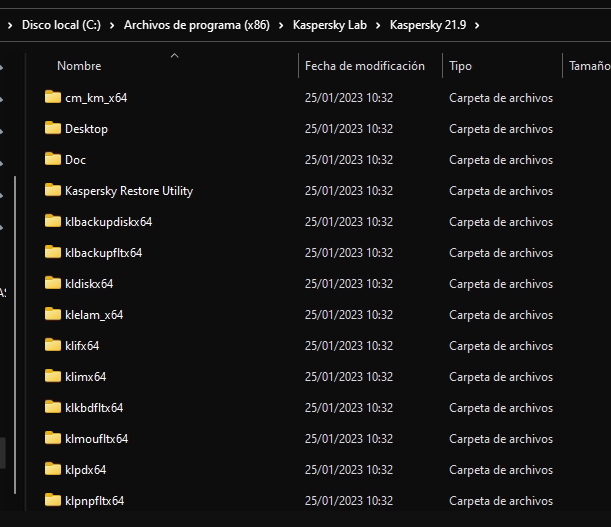The height and width of the screenshot is (527, 611).
Task: Sort by Fecha de modificación column
Action: 365,66
